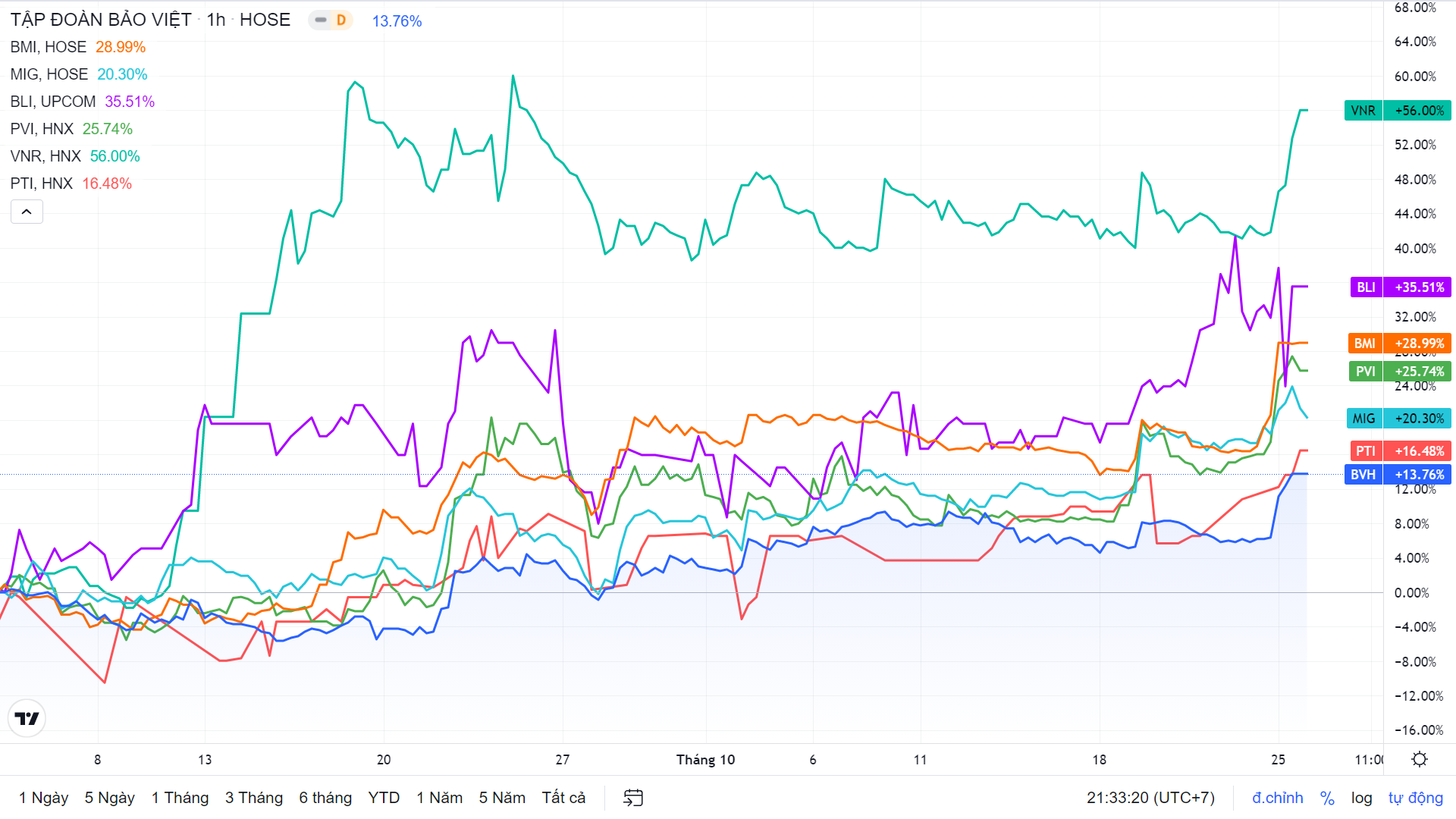
Task: Open the go-to-date calendar icon
Action: pos(632,798)
